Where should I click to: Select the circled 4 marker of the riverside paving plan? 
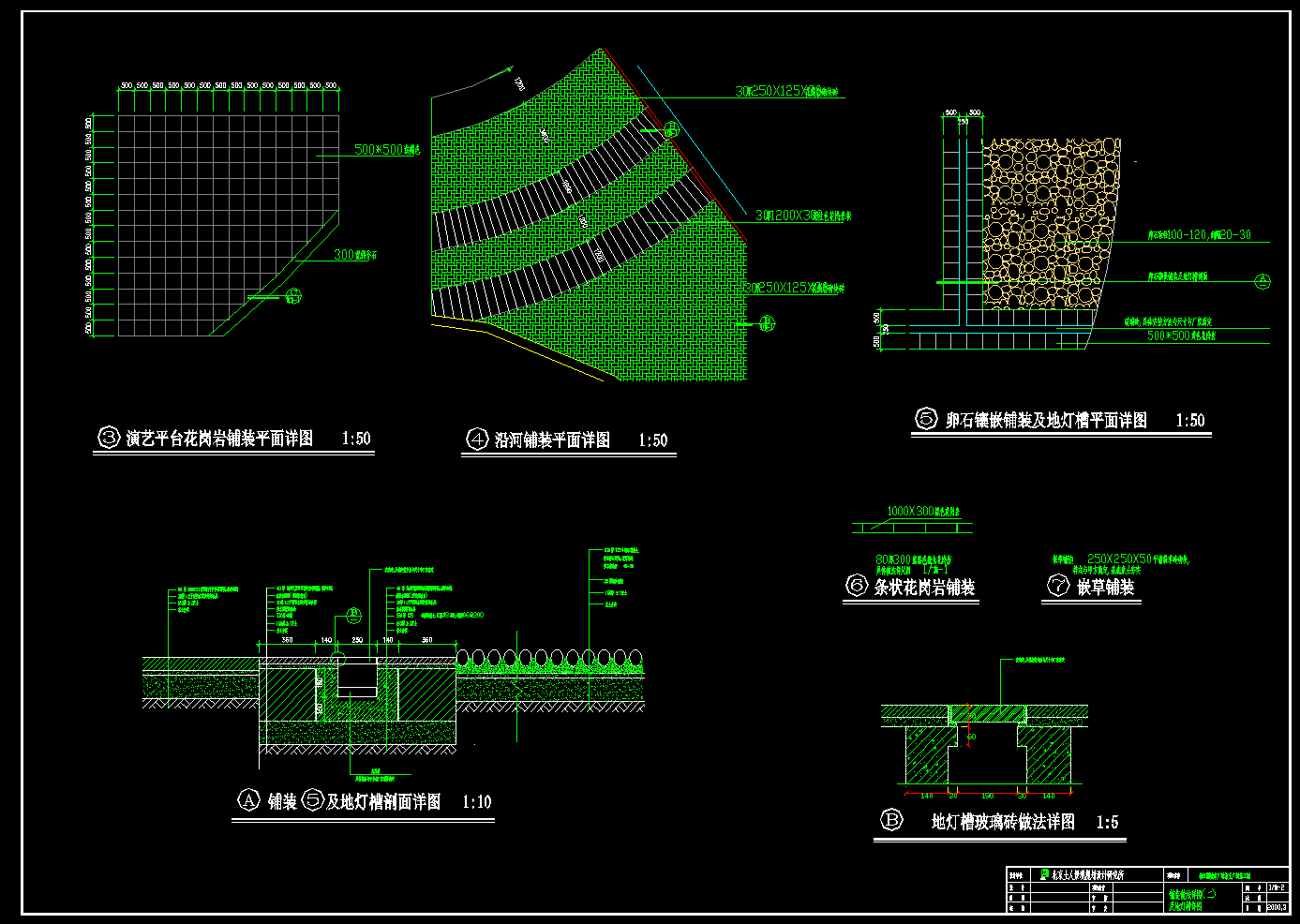pos(477,439)
